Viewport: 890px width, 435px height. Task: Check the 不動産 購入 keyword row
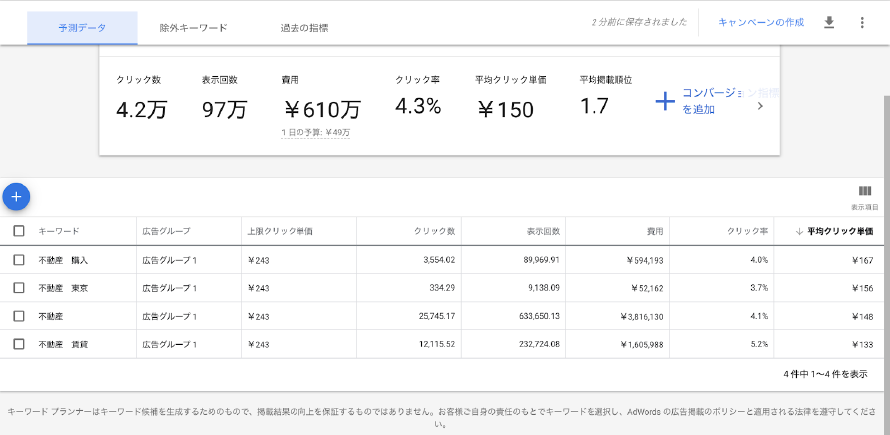coord(19,260)
